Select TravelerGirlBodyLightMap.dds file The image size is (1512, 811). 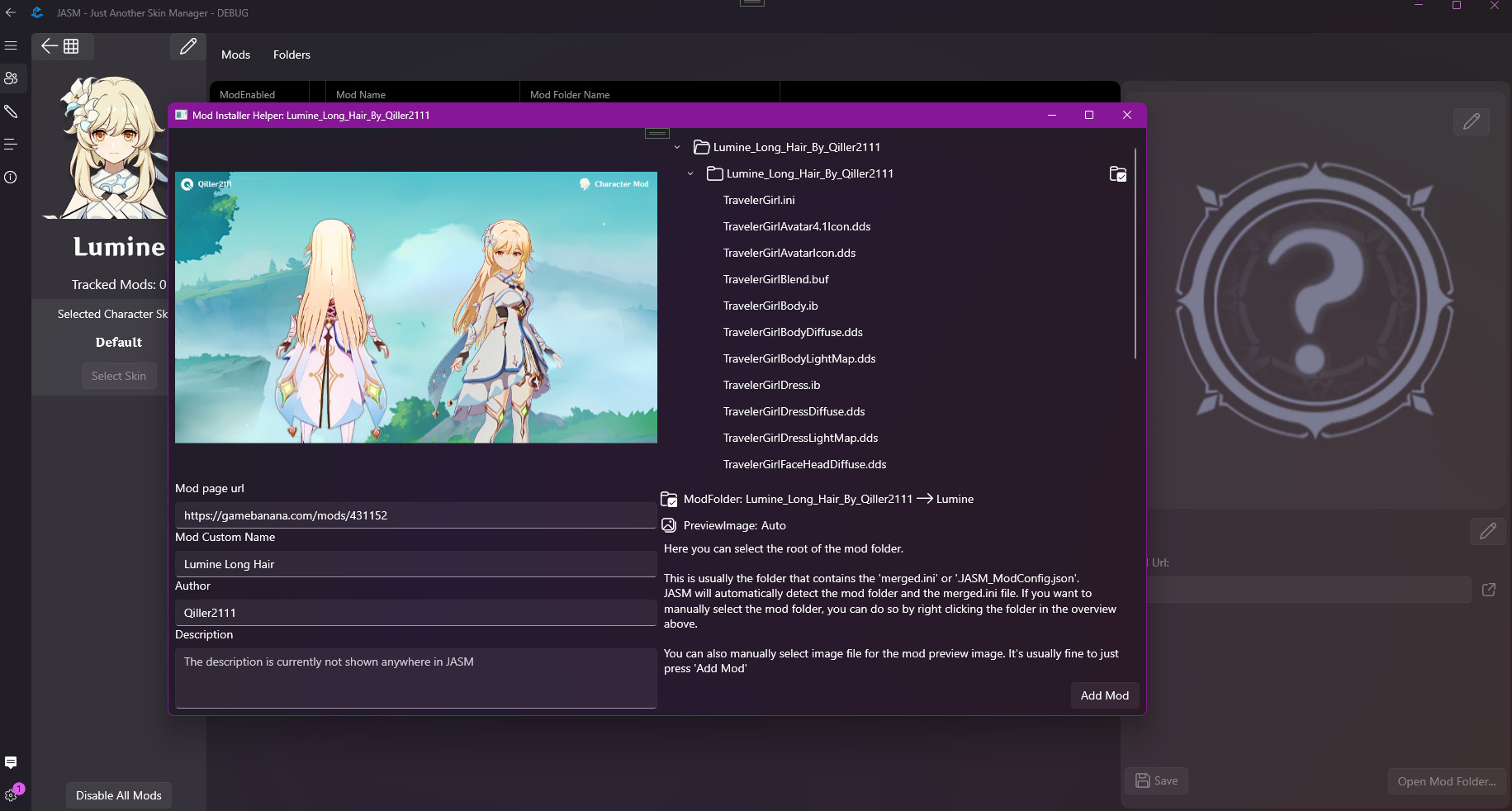coord(799,358)
